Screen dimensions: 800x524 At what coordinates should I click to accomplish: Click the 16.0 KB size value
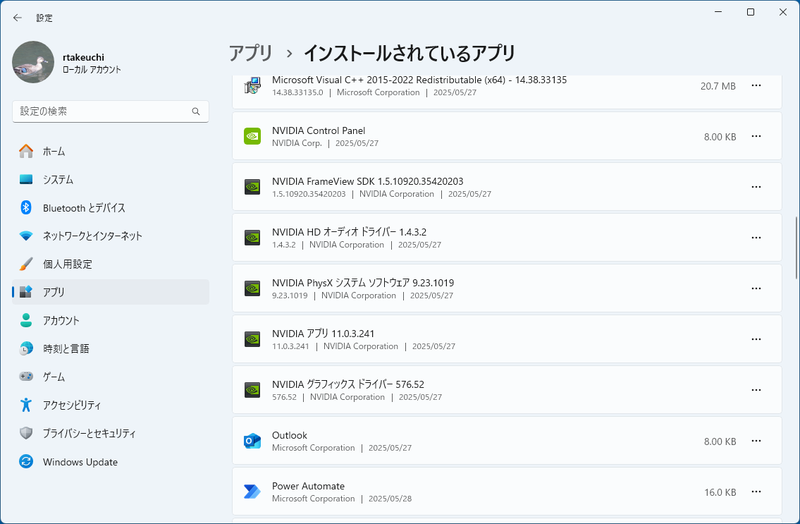pos(720,492)
